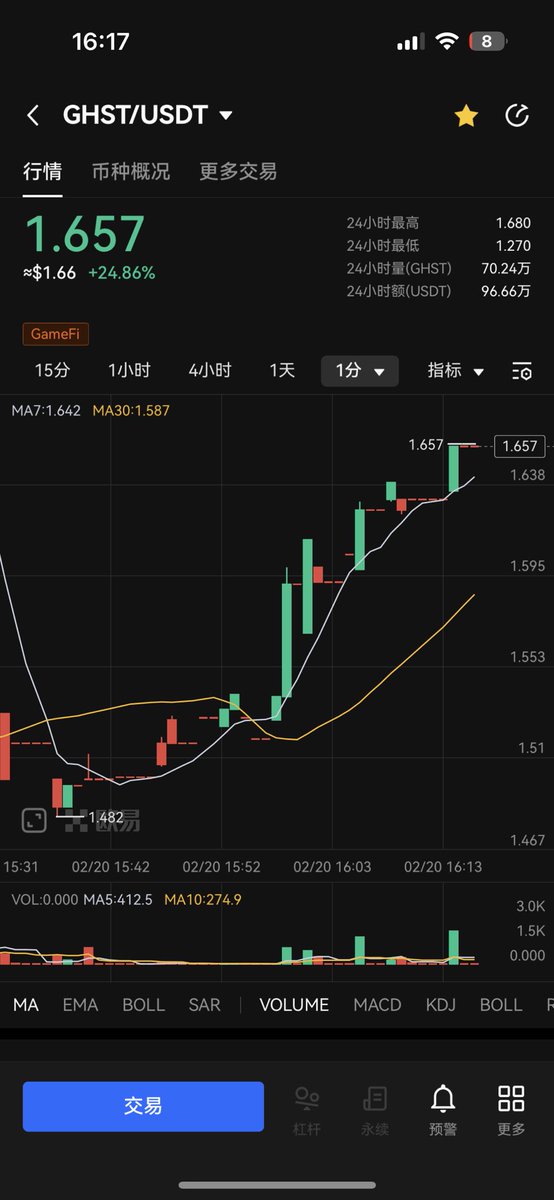The image size is (554, 1200).
Task: Switch to the 行情 tab
Action: point(43,171)
